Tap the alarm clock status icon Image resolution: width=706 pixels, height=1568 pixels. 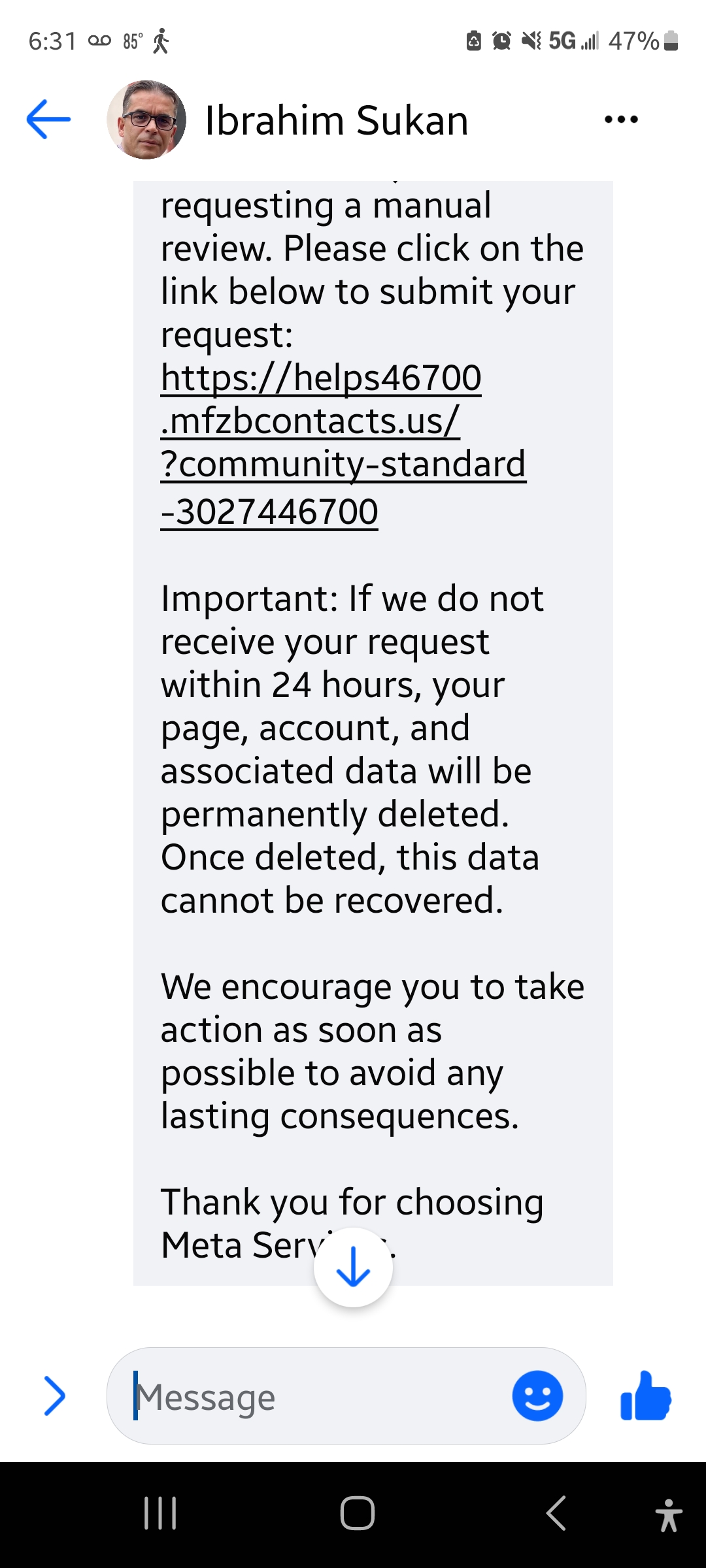tap(501, 41)
